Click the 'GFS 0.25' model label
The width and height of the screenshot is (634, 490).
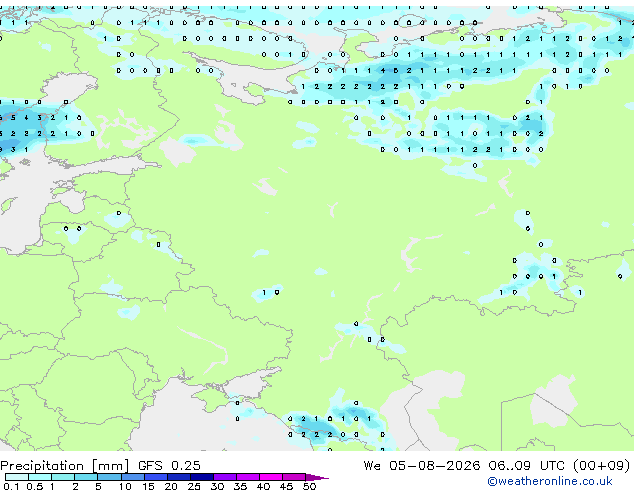[169, 466]
